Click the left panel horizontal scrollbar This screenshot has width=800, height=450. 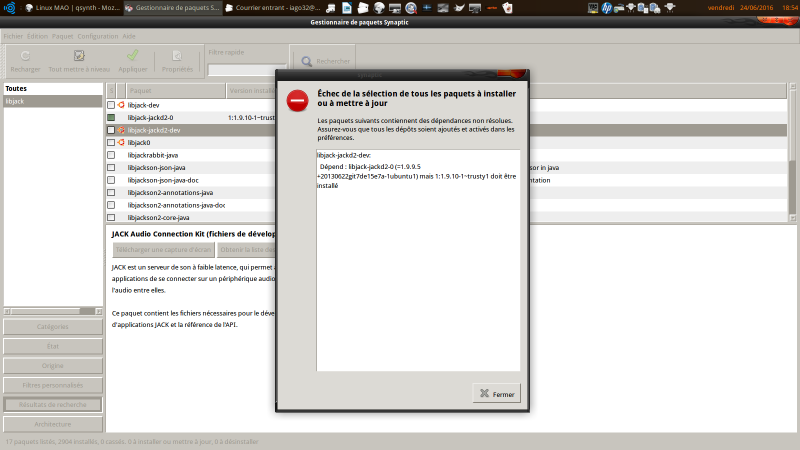(53, 311)
